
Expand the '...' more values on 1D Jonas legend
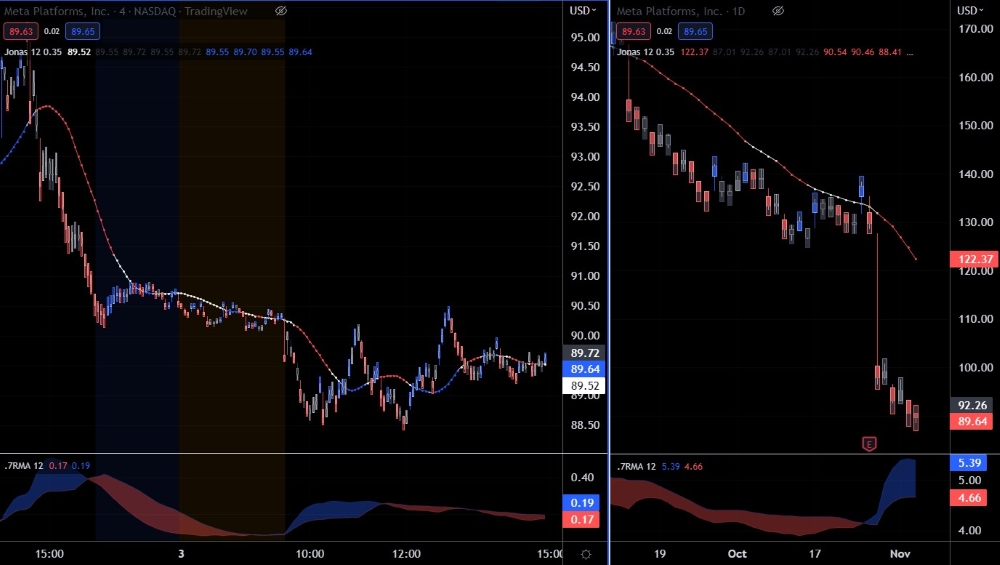[910, 52]
